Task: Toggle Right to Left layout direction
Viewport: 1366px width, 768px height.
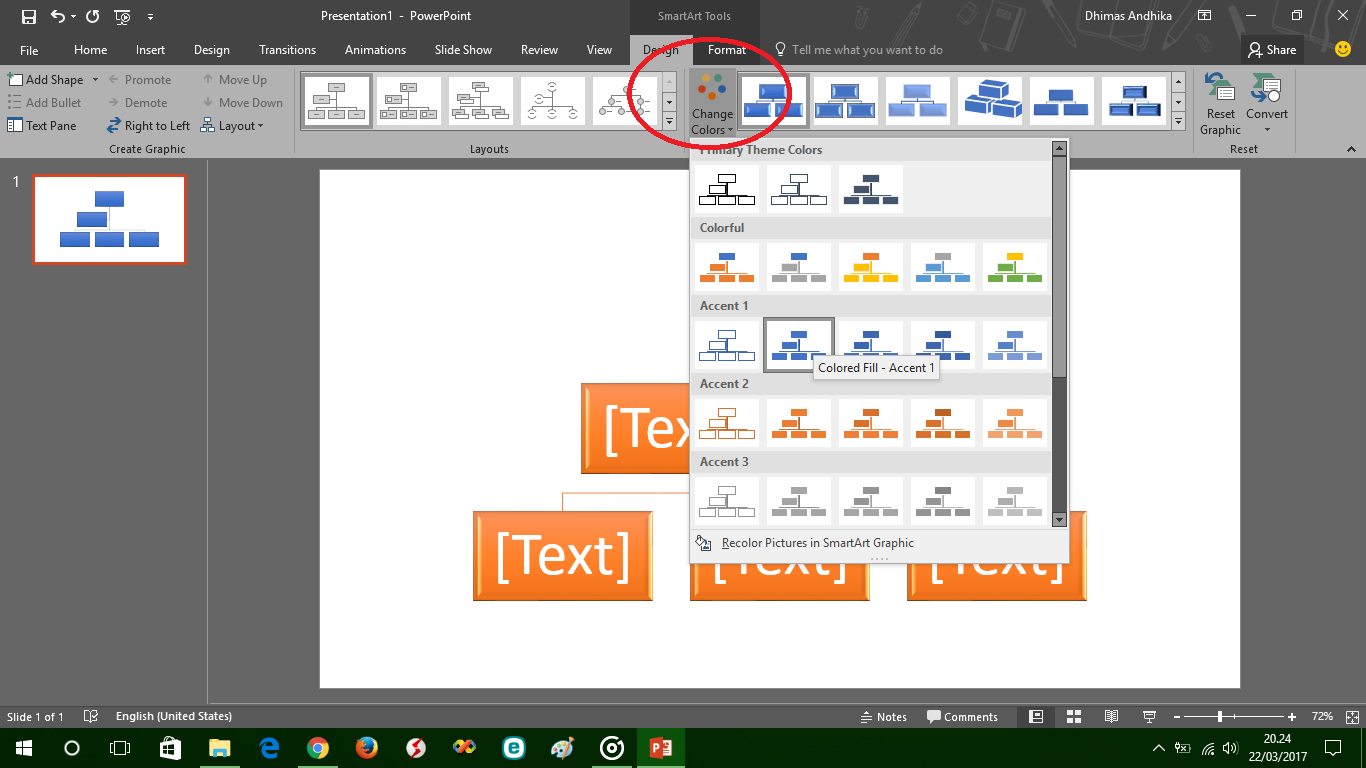Action: click(x=149, y=126)
